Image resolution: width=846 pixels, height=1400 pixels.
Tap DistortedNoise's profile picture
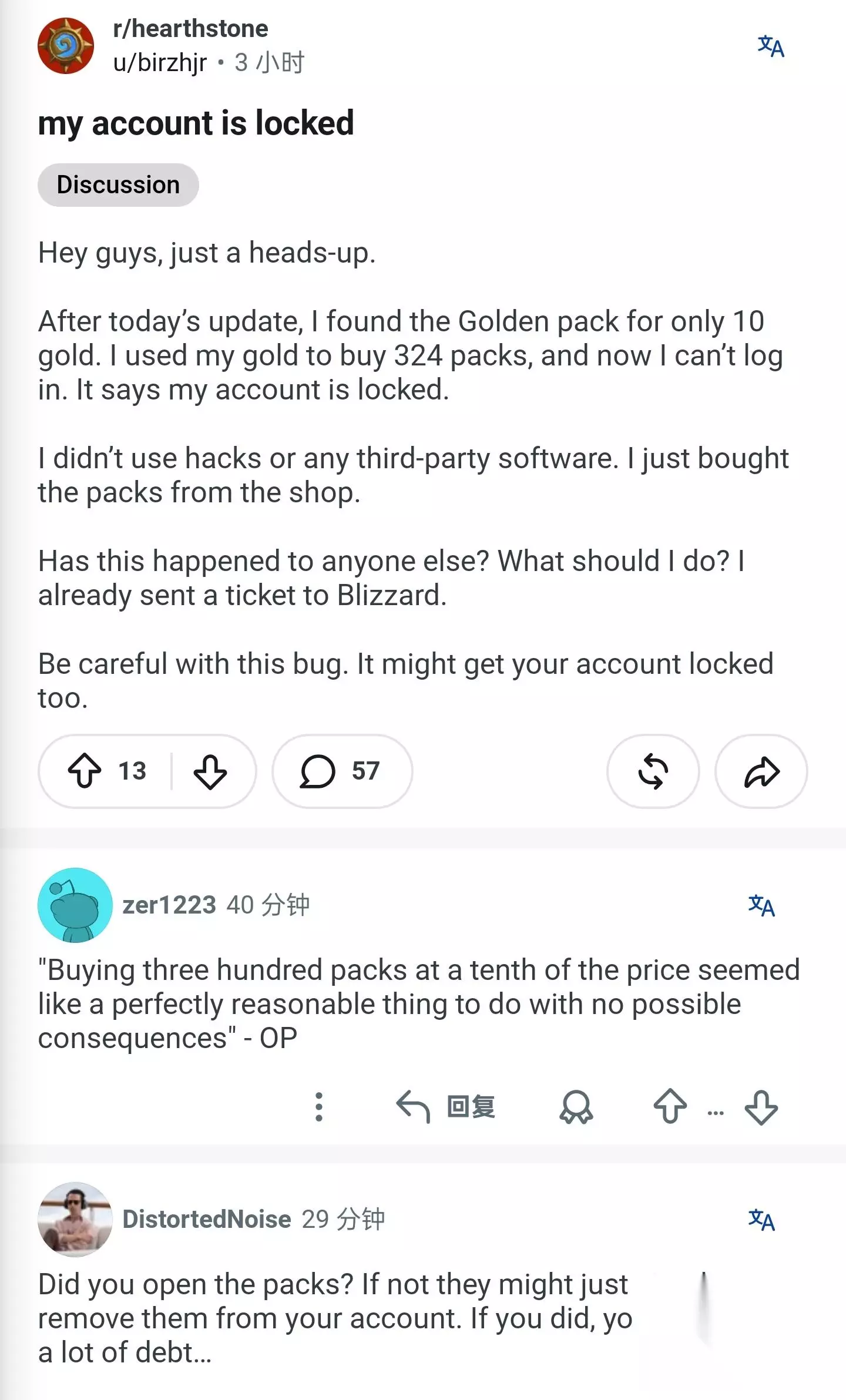point(75,1219)
